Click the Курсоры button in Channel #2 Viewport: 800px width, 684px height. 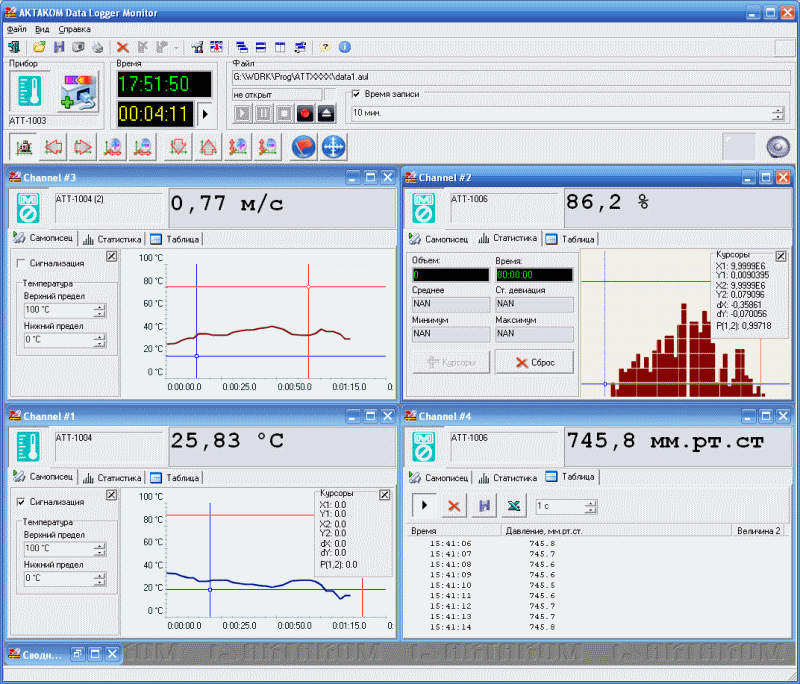451,362
